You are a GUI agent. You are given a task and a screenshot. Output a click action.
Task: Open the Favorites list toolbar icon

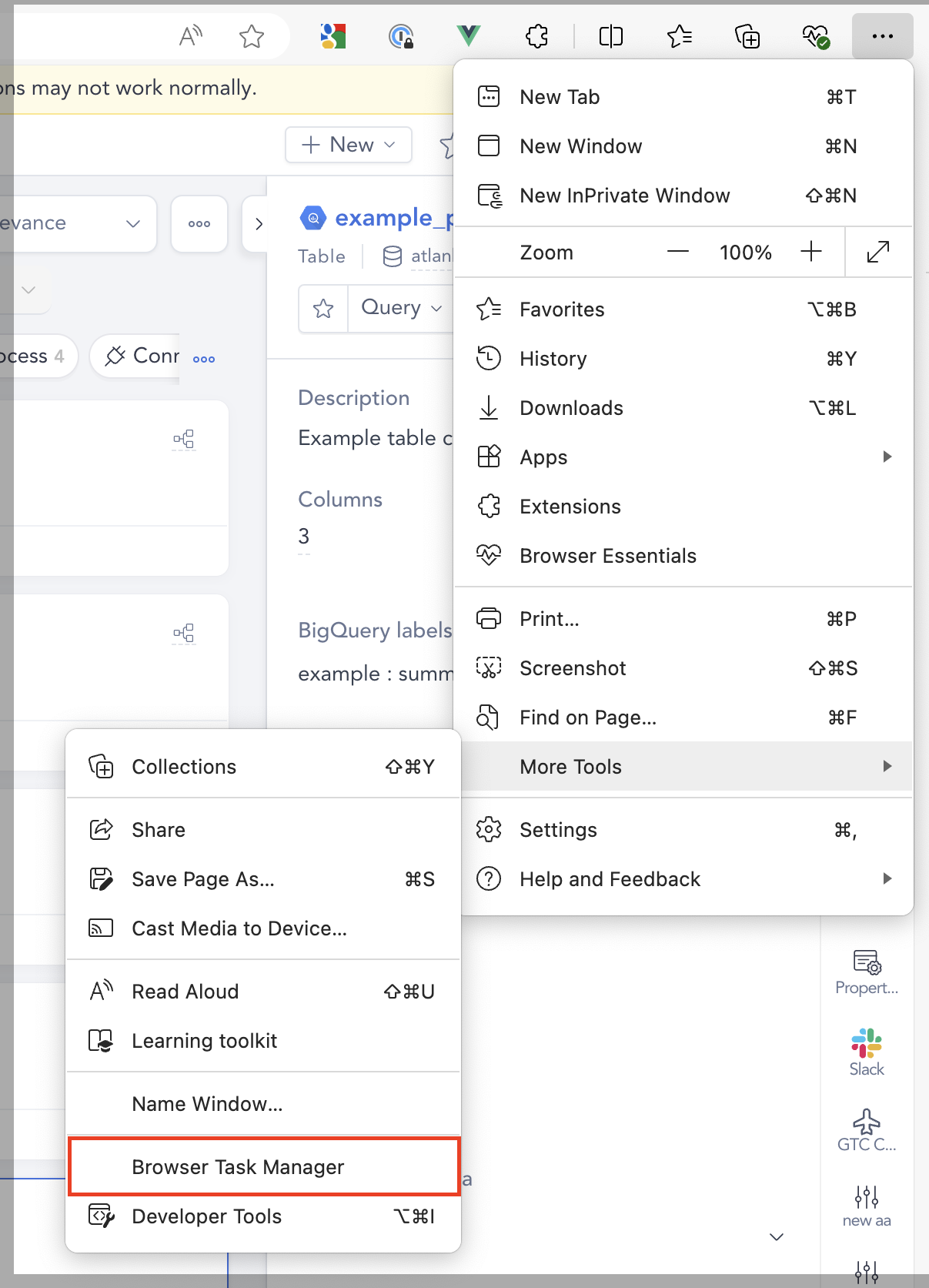pyautogui.click(x=679, y=36)
